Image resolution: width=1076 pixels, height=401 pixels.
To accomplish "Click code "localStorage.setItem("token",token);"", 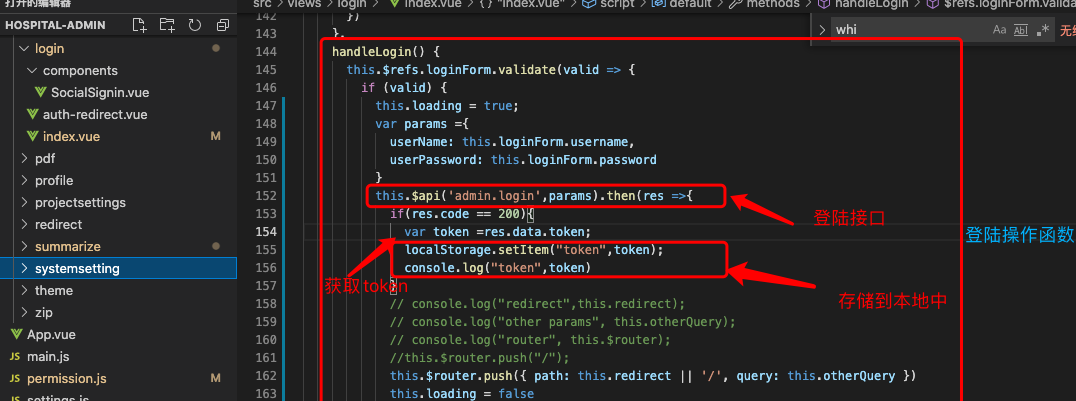I will coord(534,249).
